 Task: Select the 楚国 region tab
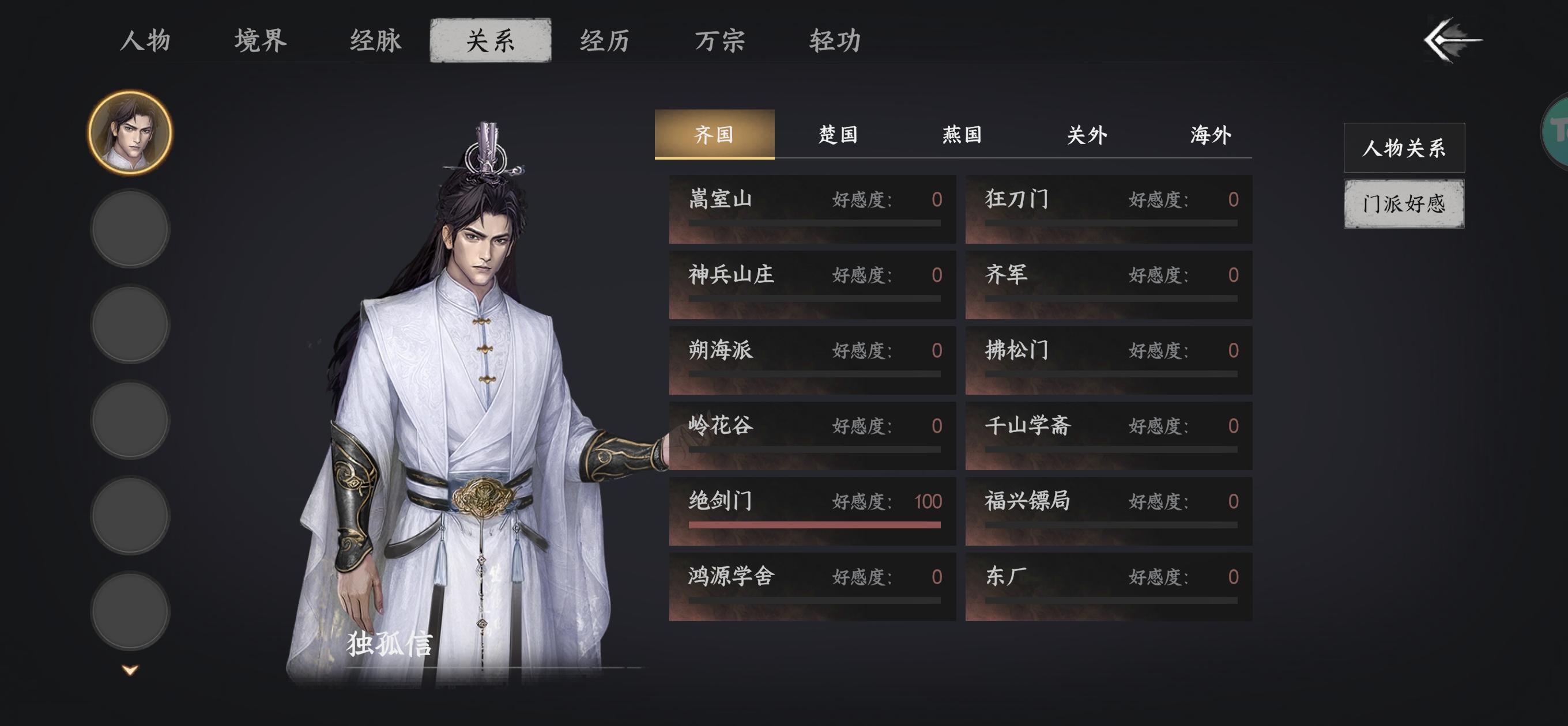(x=838, y=134)
